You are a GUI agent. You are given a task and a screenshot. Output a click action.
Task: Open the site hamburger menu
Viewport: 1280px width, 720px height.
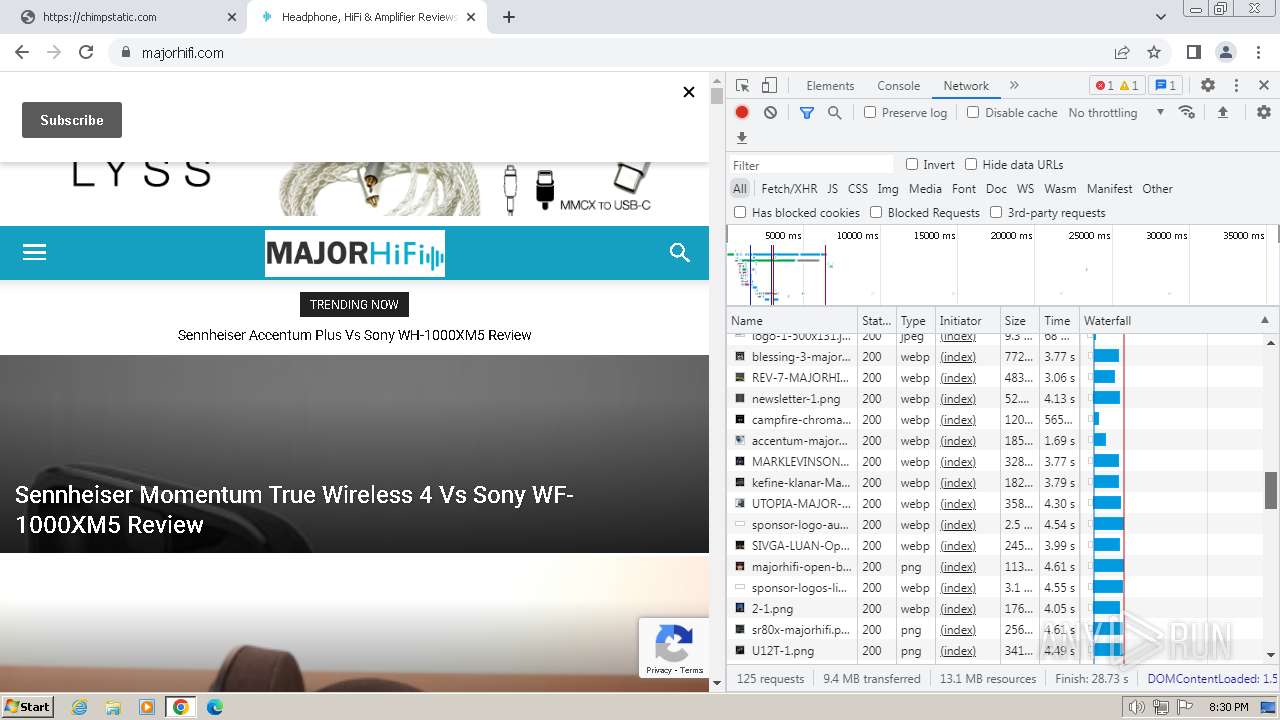tap(35, 252)
